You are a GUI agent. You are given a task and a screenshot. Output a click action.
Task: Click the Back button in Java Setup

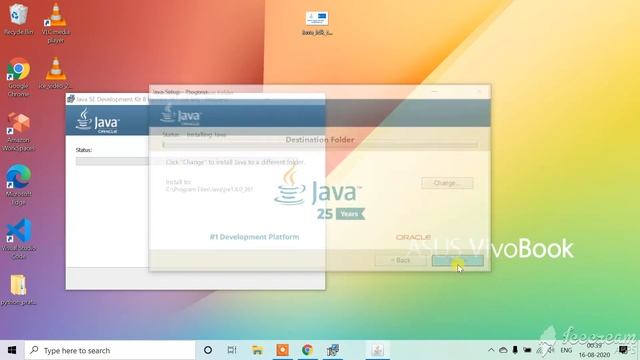click(400, 260)
